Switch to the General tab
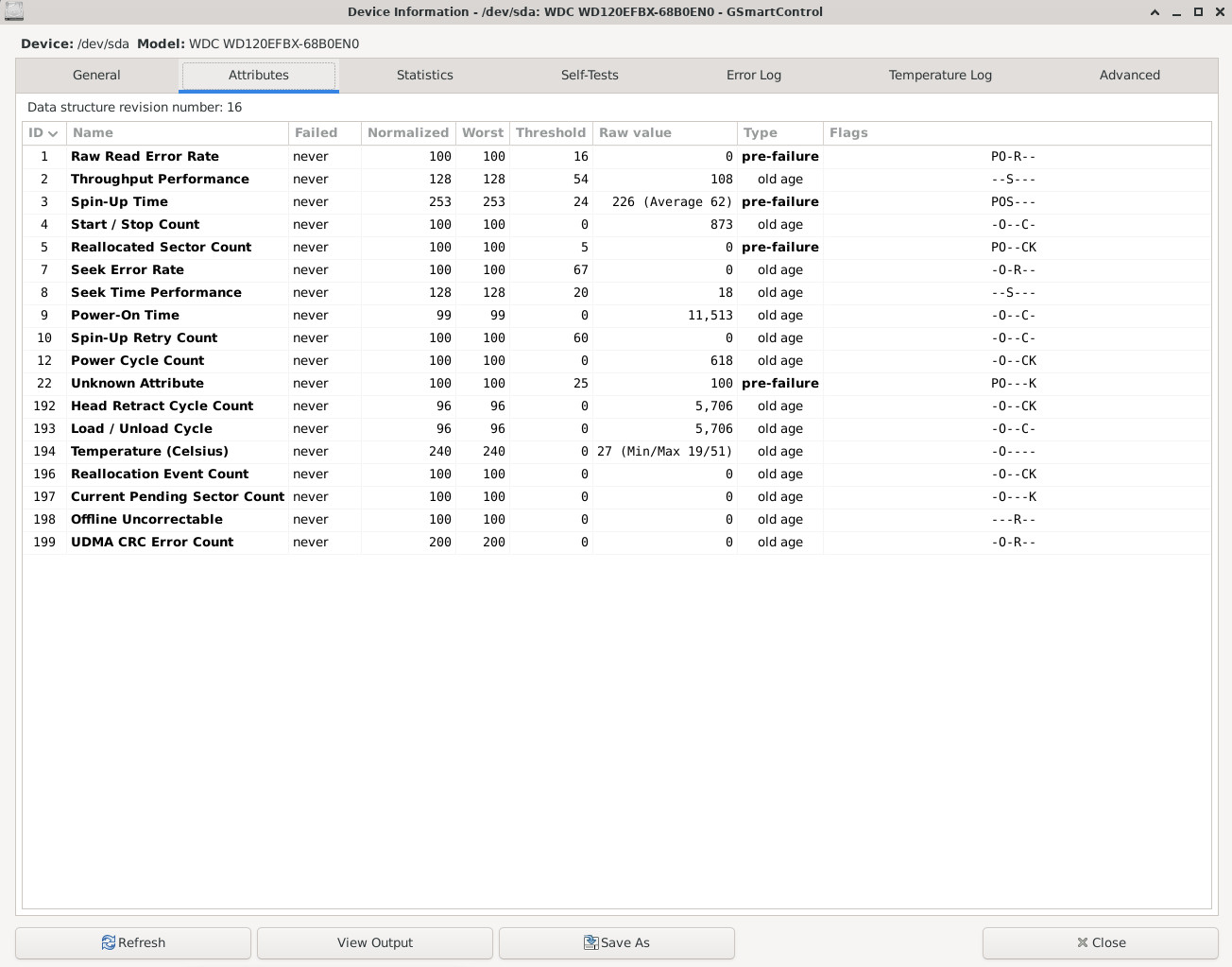This screenshot has height=967, width=1232. [96, 76]
